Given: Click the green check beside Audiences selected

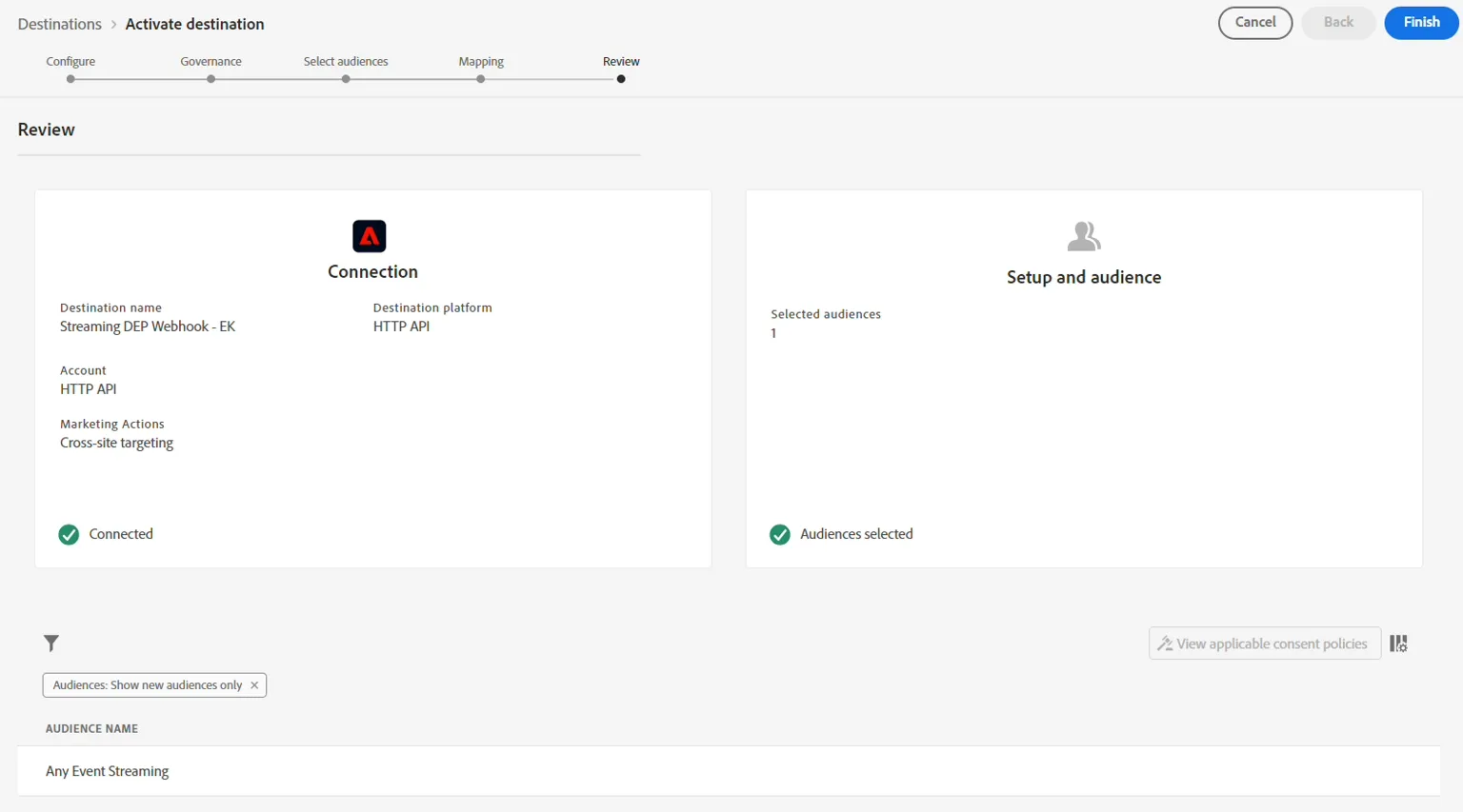Looking at the screenshot, I should (780, 535).
